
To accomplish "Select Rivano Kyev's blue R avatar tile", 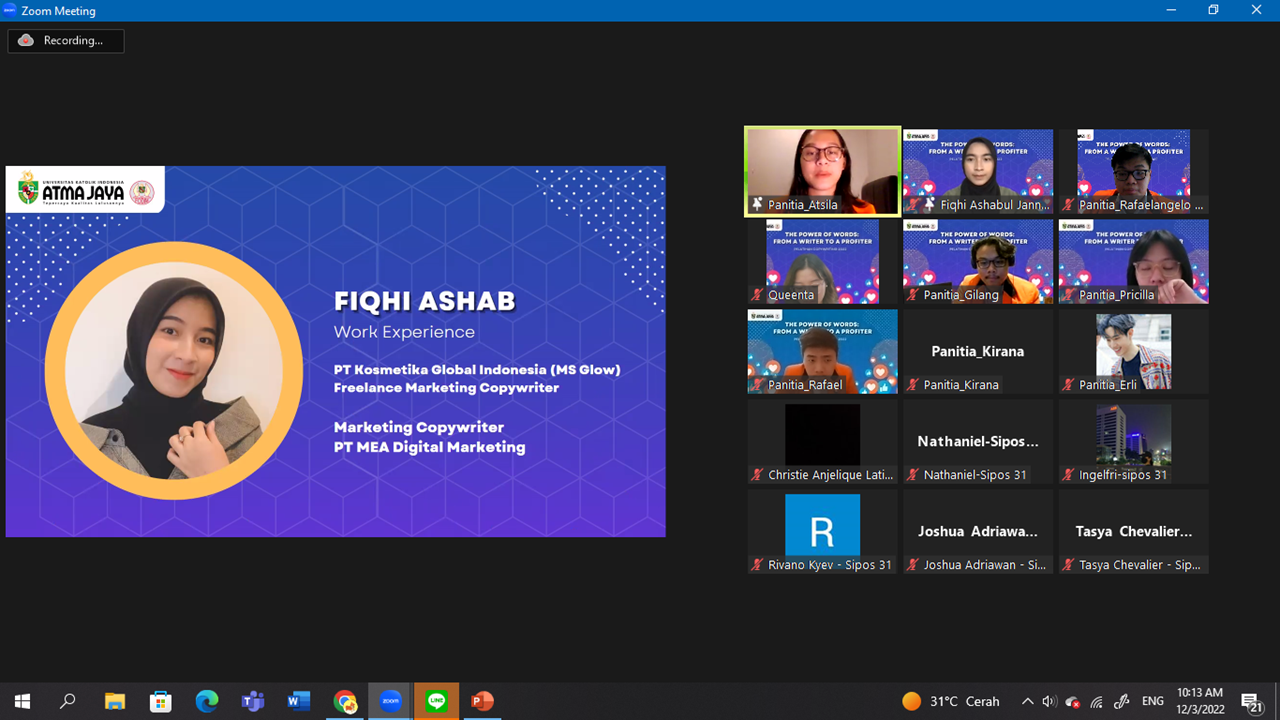I will (x=822, y=525).
